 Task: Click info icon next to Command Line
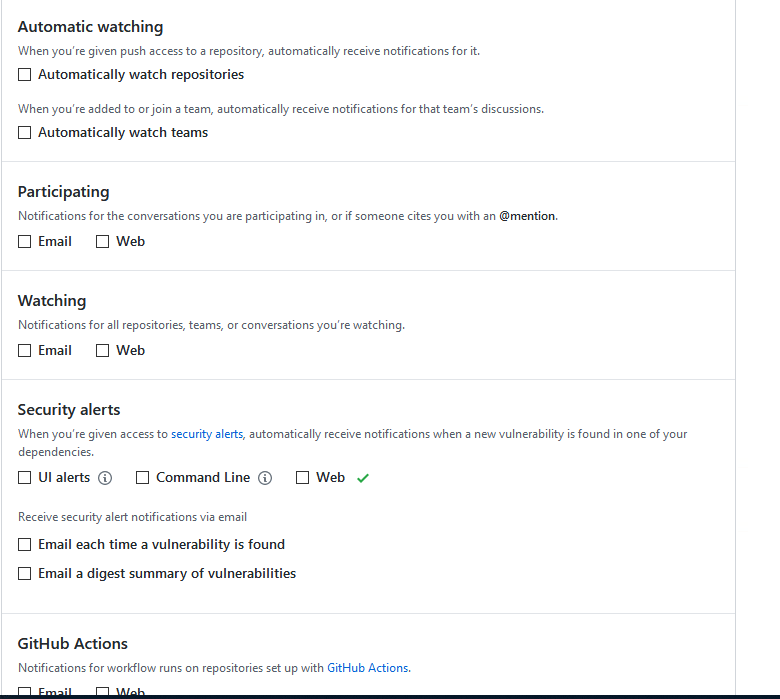pos(265,478)
